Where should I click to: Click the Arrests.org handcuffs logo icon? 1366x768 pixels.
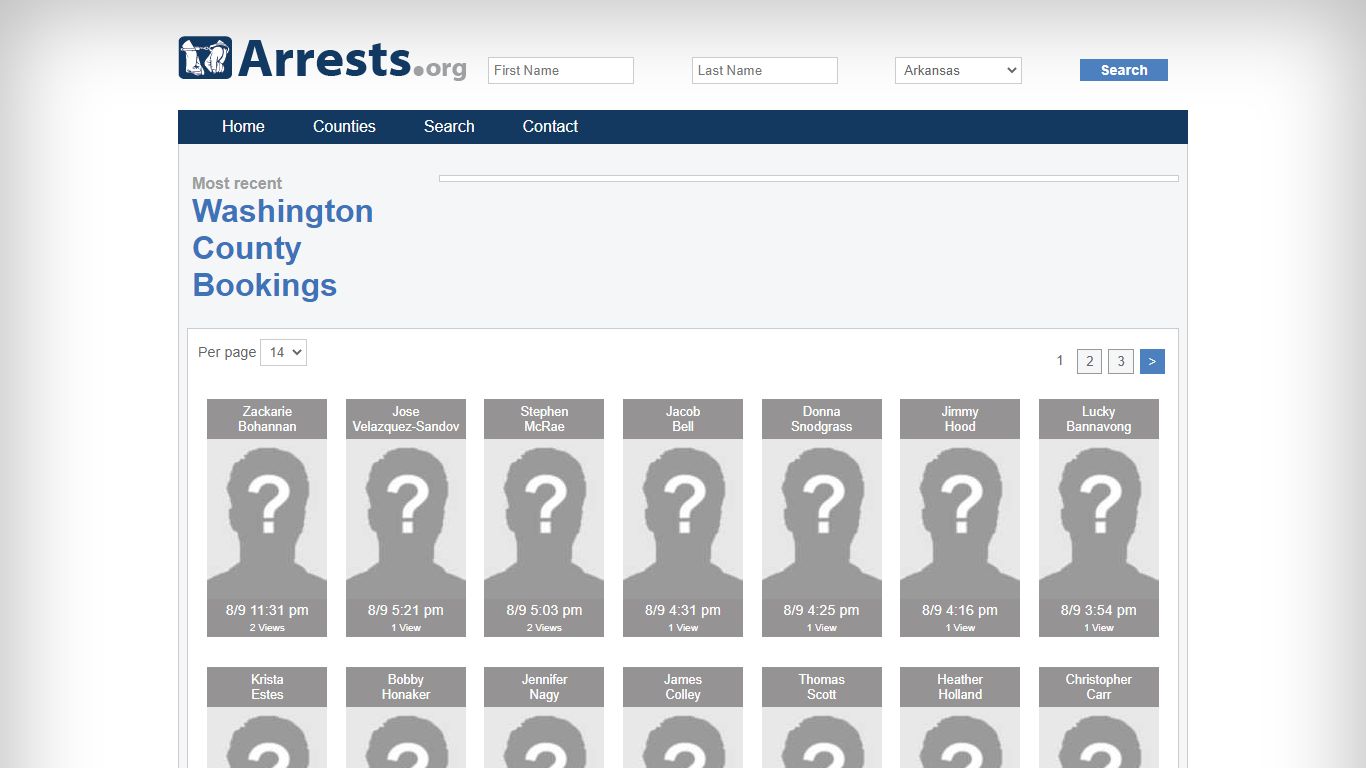pos(205,58)
